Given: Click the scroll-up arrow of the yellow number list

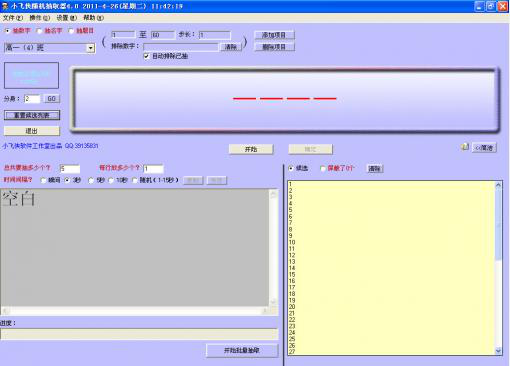Looking at the screenshot, I should coord(498,185).
